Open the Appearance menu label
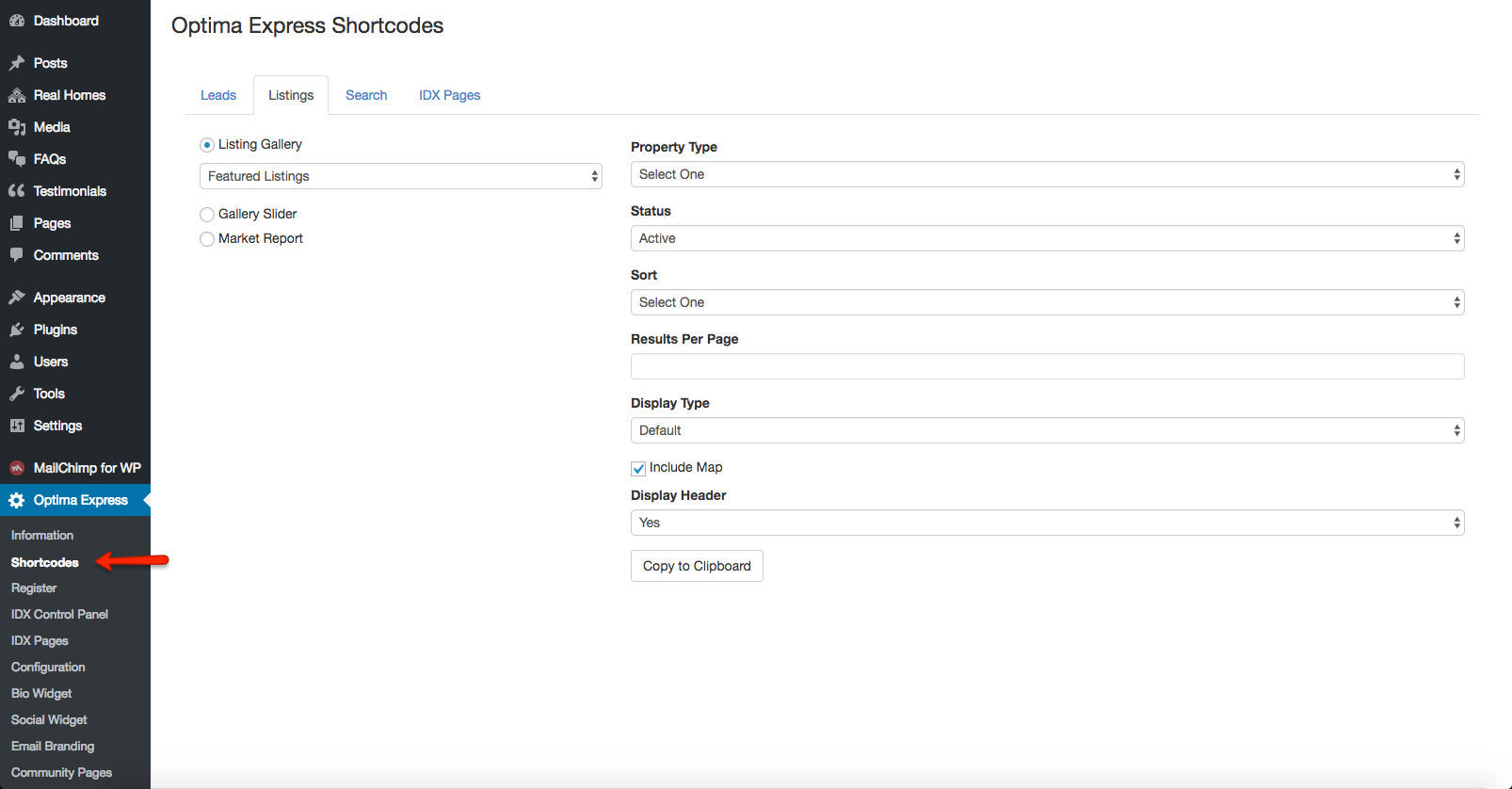Viewport: 1512px width, 789px height. point(70,298)
